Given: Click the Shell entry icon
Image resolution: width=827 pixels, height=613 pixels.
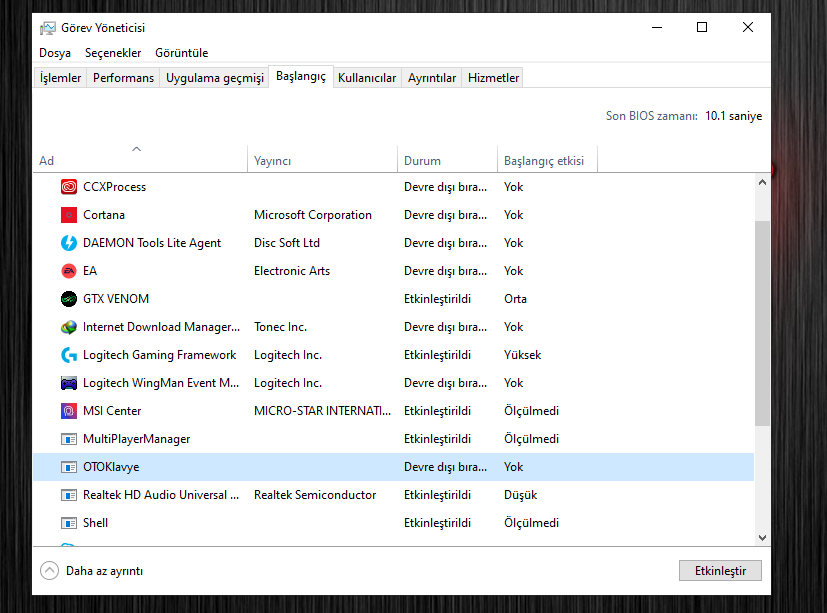Looking at the screenshot, I should coord(69,523).
